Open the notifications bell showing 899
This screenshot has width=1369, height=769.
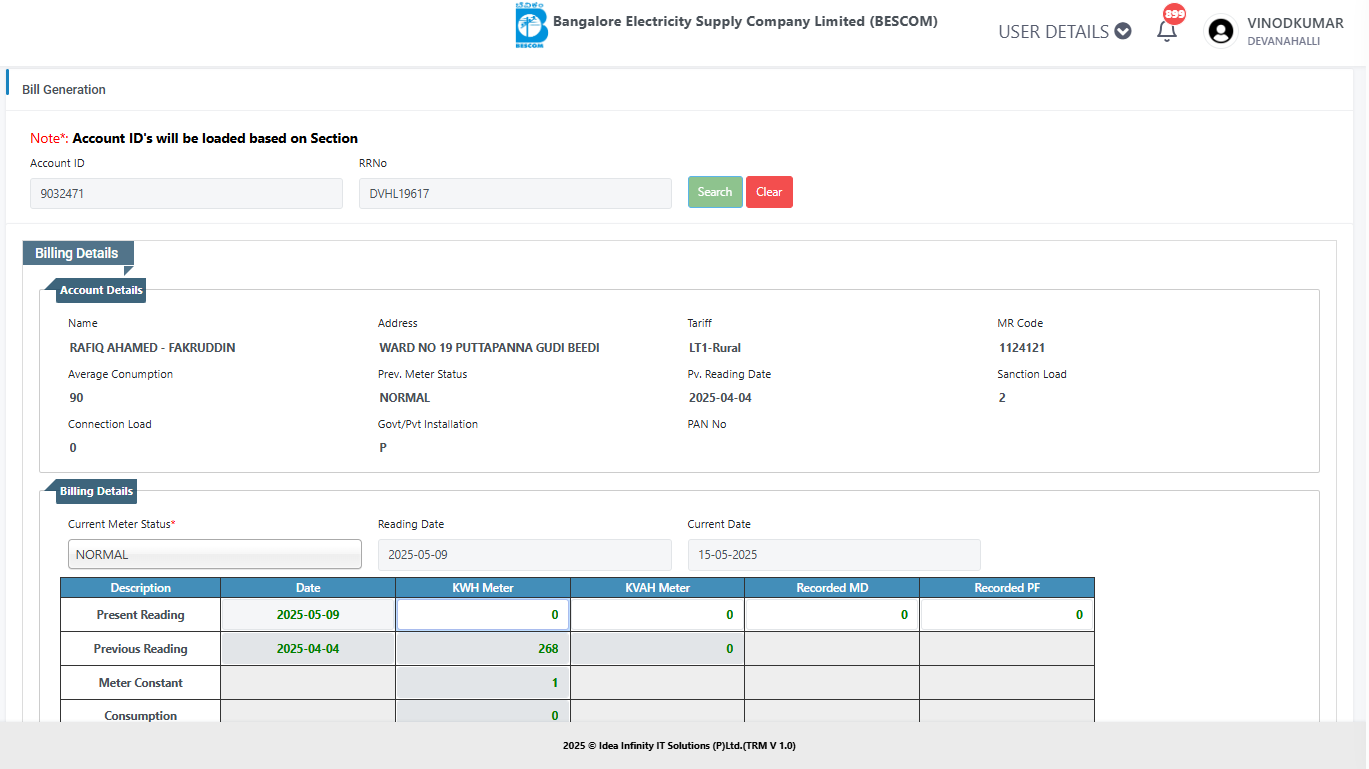pos(1167,31)
